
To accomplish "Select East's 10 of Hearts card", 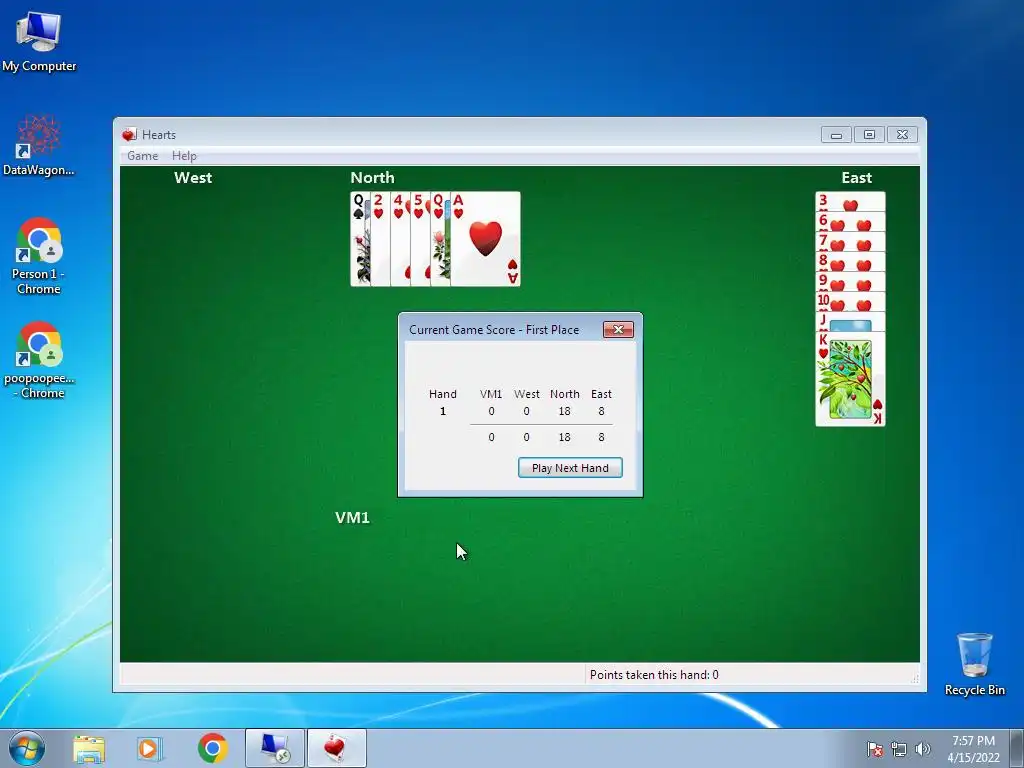I will tap(850, 302).
